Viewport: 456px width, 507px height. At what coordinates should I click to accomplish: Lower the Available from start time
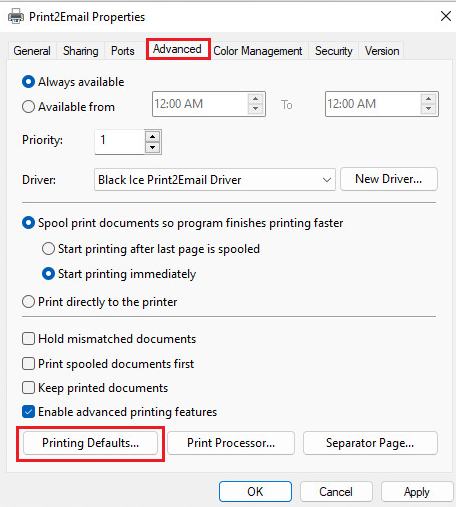(256, 109)
